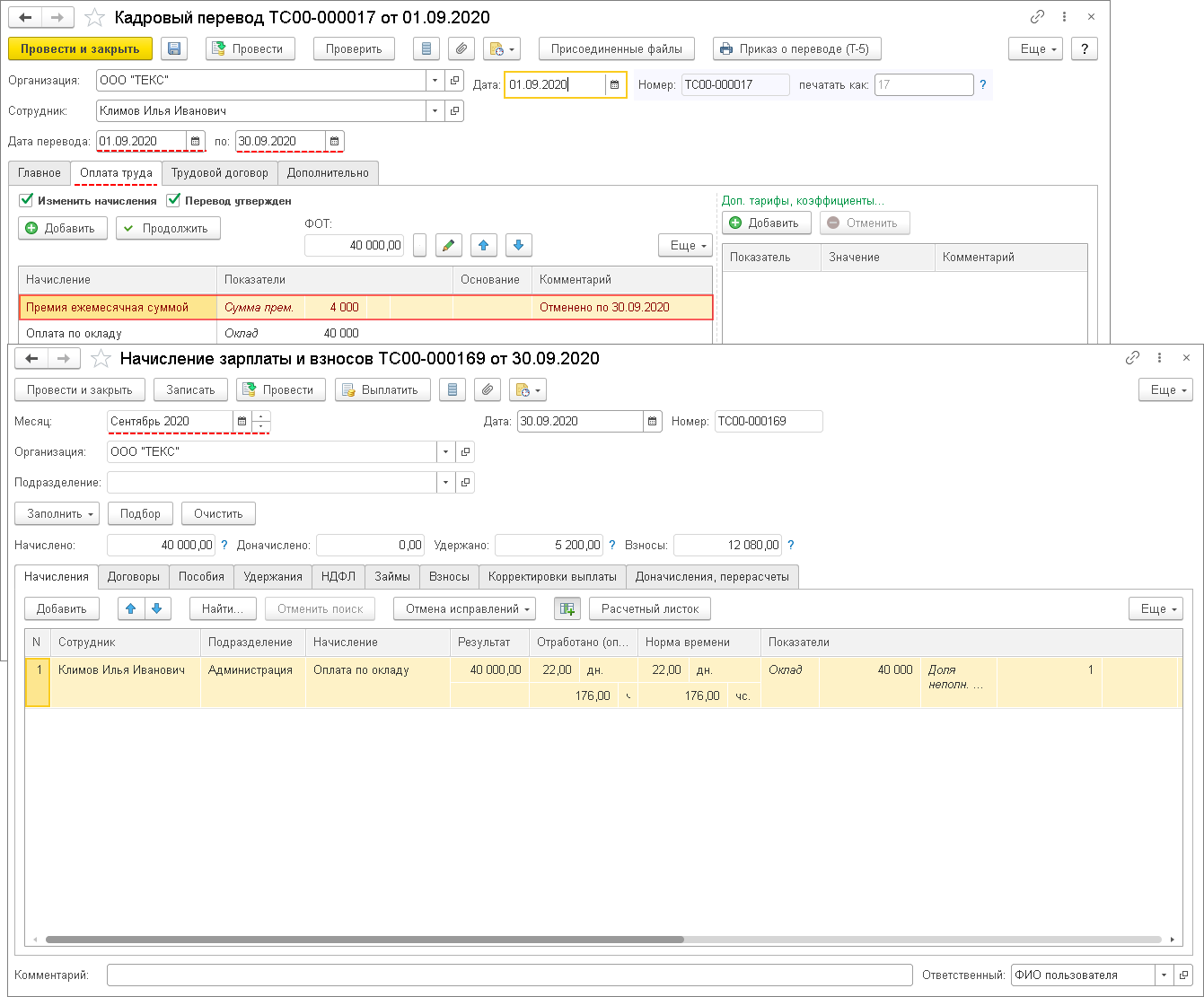Open the Организация link icon in payroll form
The width and height of the screenshot is (1204, 997).
[465, 452]
